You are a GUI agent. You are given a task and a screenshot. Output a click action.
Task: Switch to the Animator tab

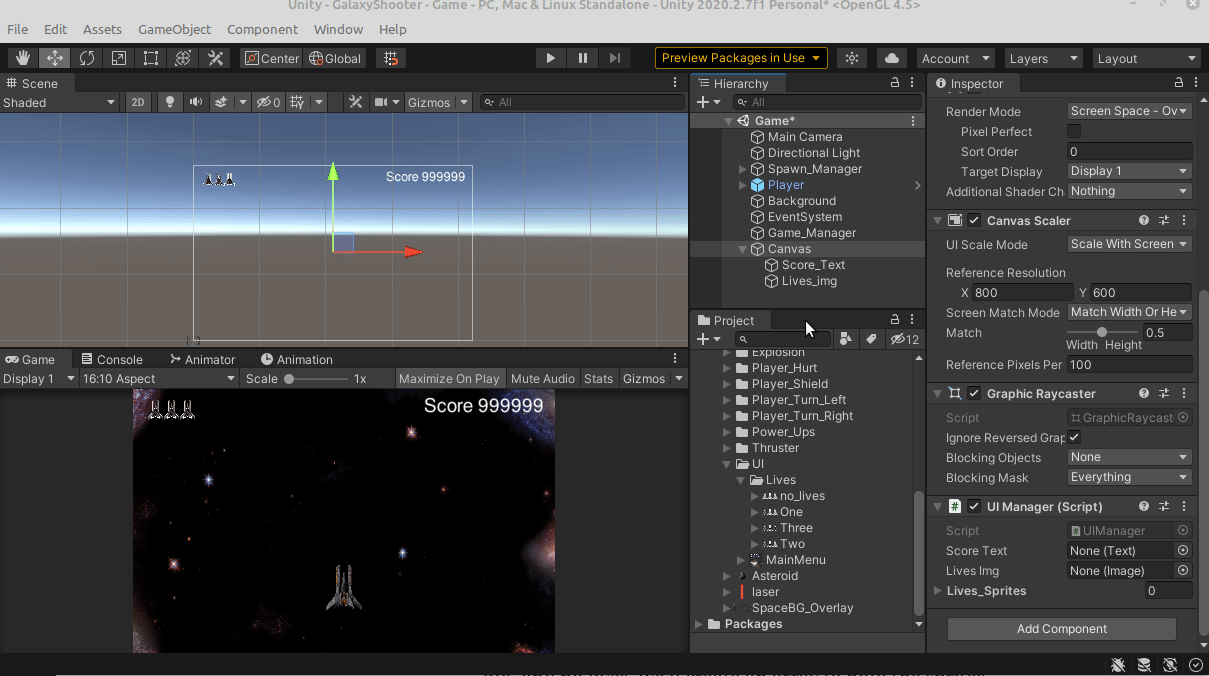(203, 359)
